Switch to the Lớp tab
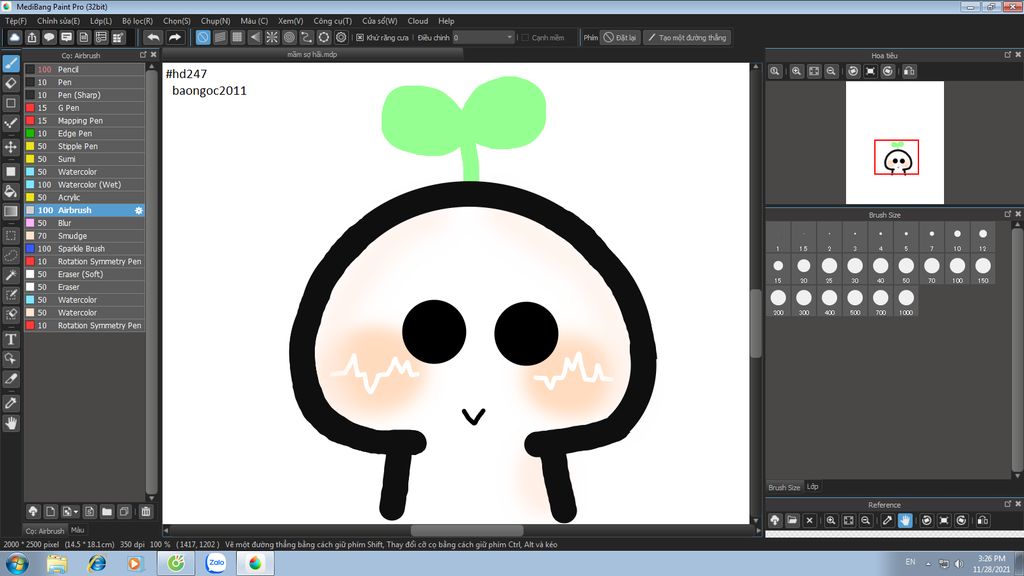Screen dimensions: 1024x576 813,487
